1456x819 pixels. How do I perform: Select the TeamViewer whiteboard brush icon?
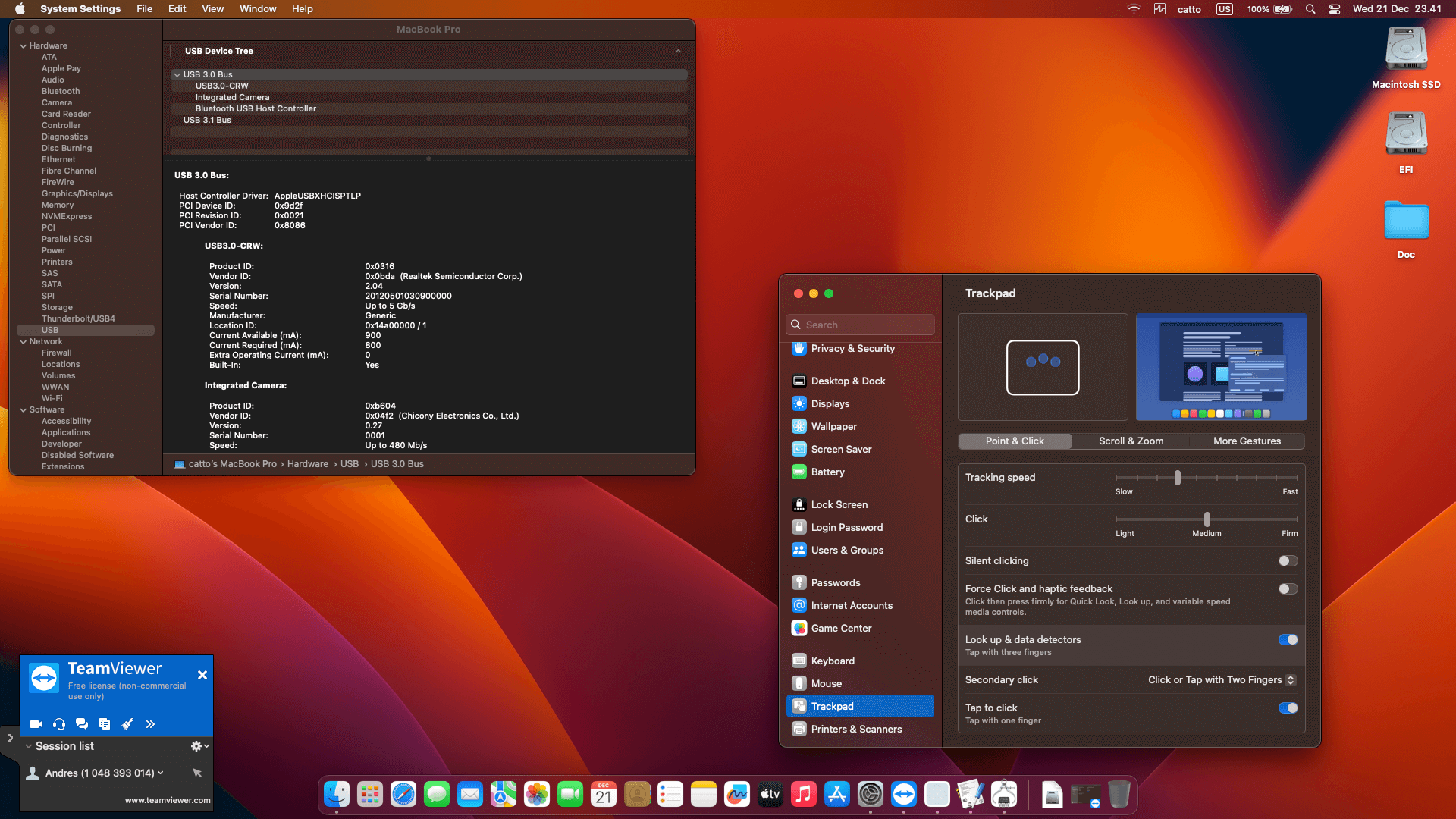point(127,724)
